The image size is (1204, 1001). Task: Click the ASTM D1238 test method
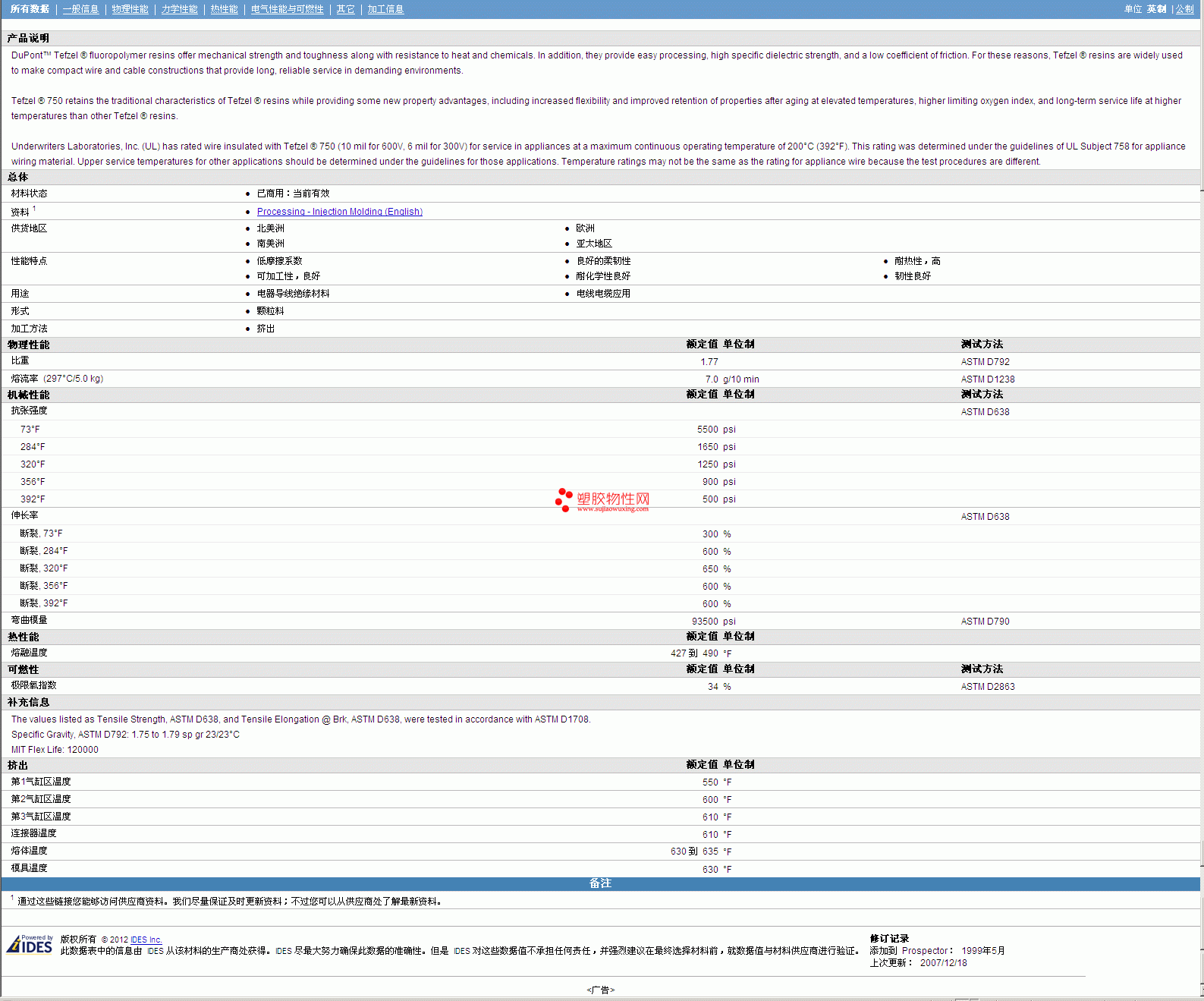(987, 379)
